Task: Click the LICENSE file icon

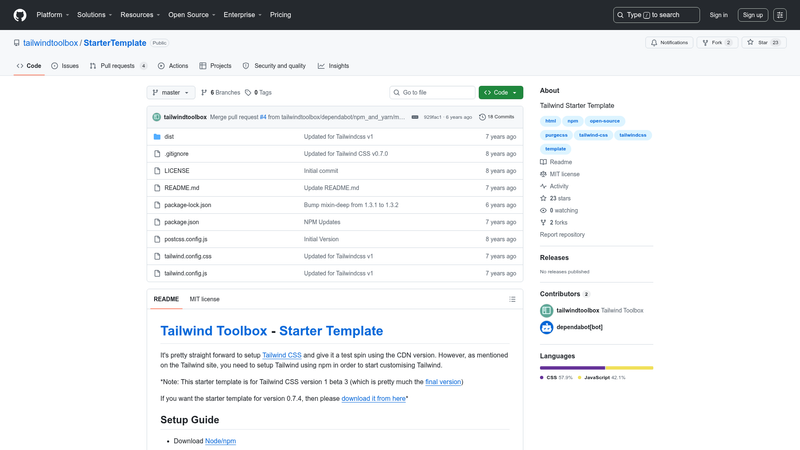Action: pyautogui.click(x=157, y=171)
